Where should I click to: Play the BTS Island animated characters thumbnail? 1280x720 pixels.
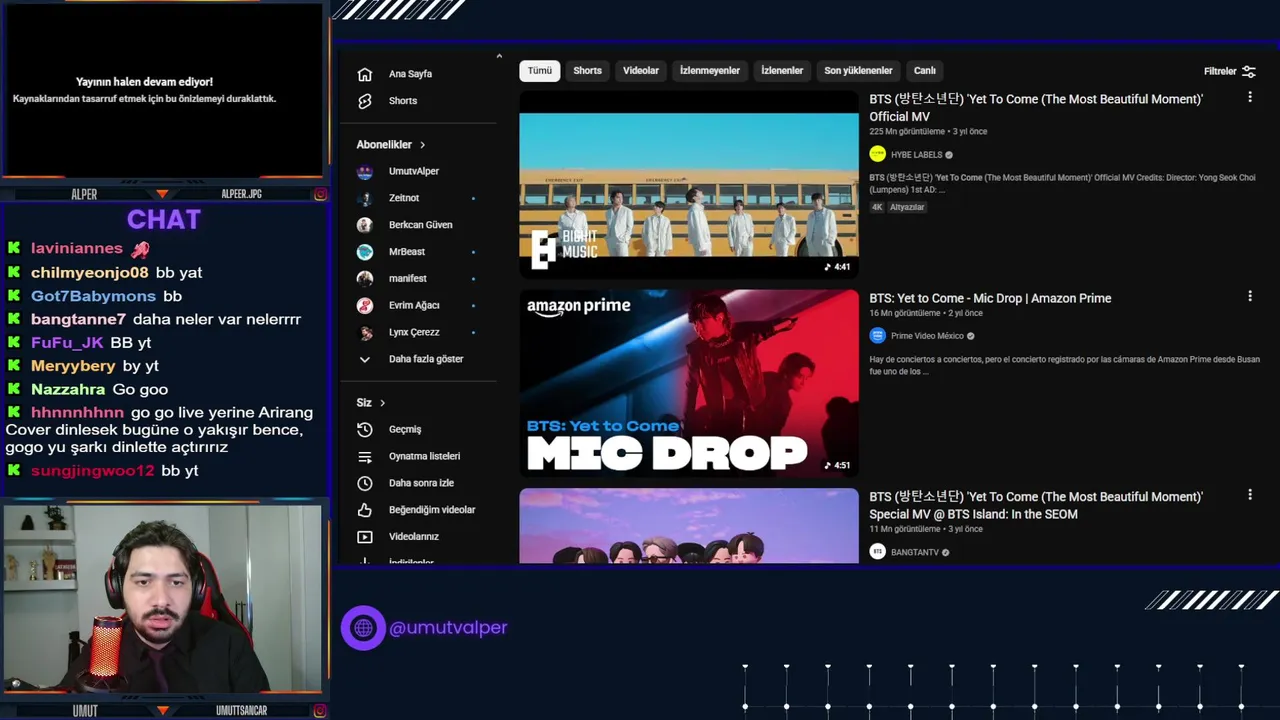click(x=689, y=526)
